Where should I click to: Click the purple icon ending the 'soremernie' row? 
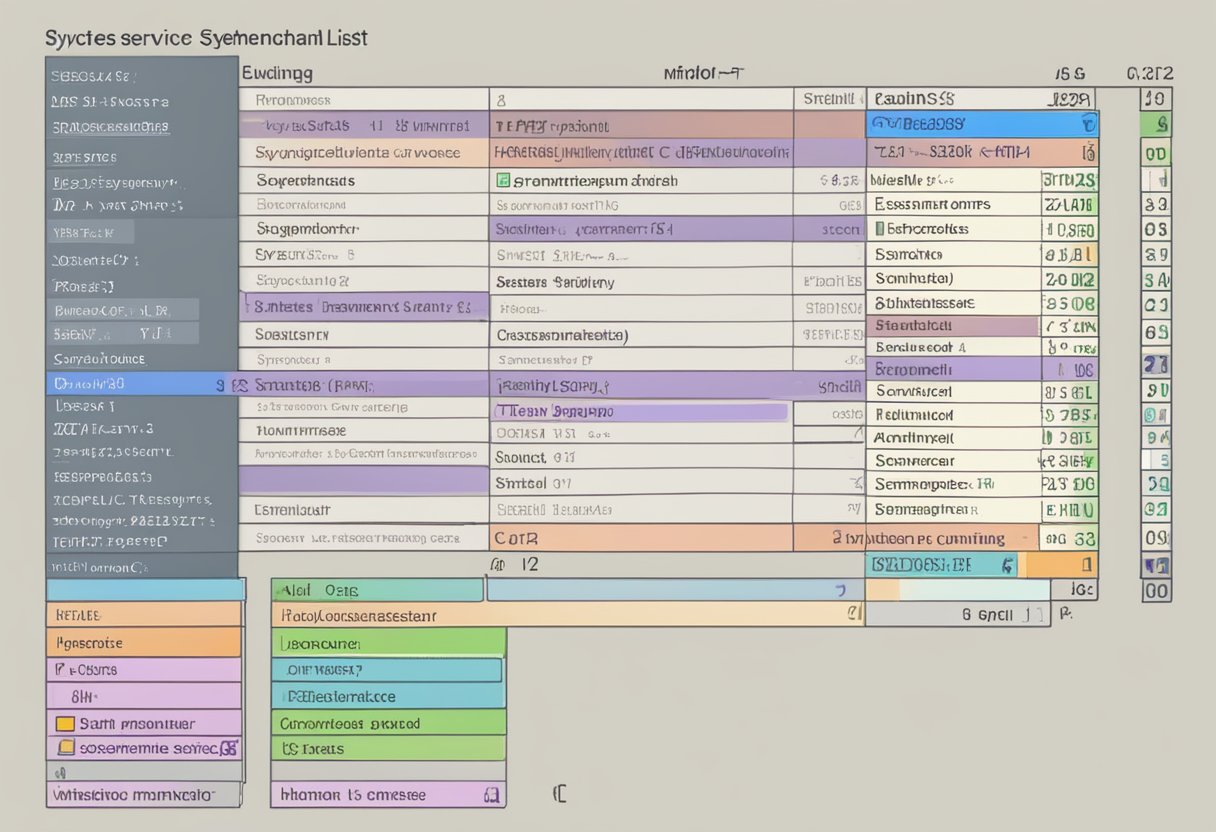tap(228, 747)
